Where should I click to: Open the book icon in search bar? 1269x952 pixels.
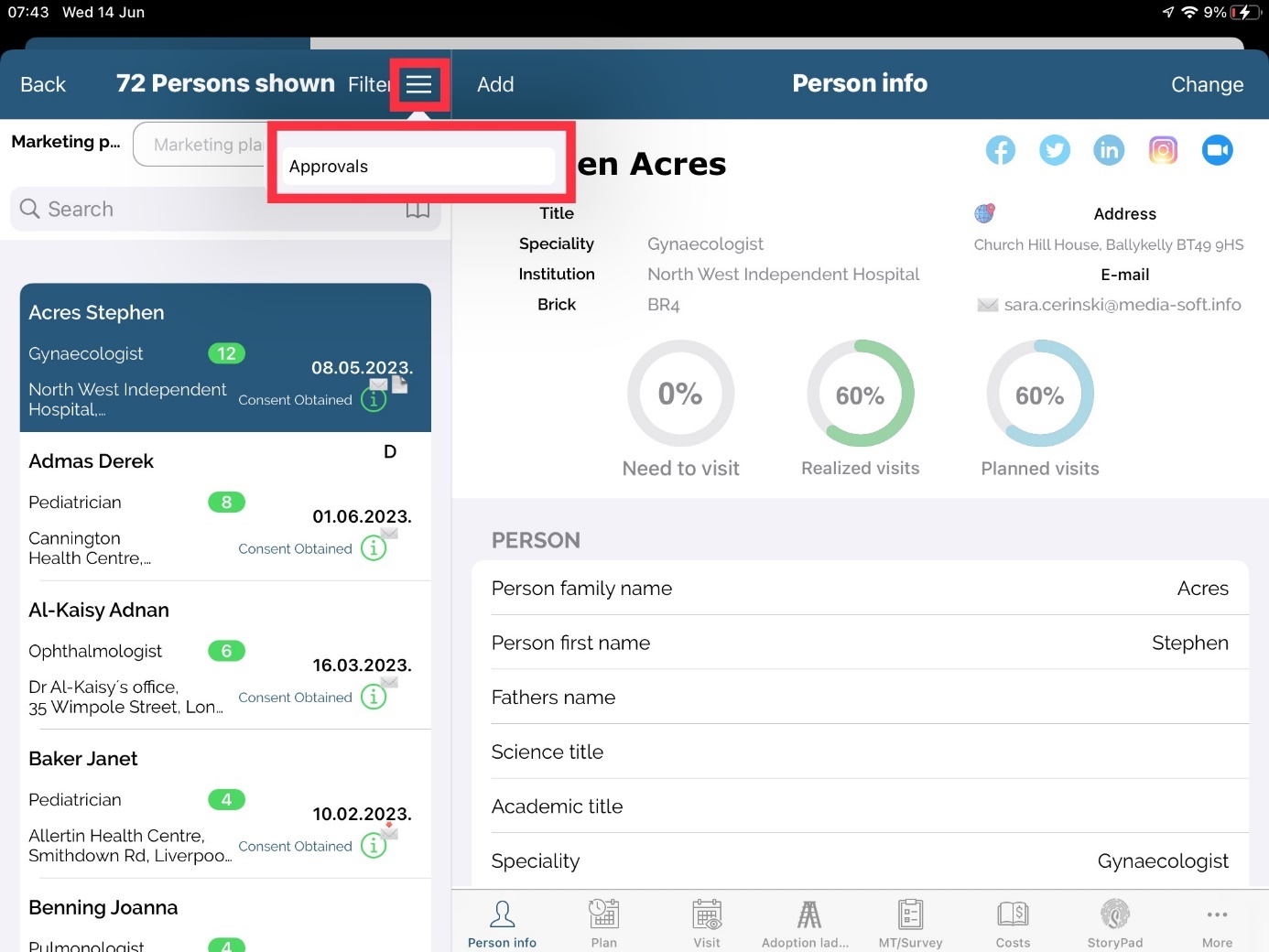(418, 210)
